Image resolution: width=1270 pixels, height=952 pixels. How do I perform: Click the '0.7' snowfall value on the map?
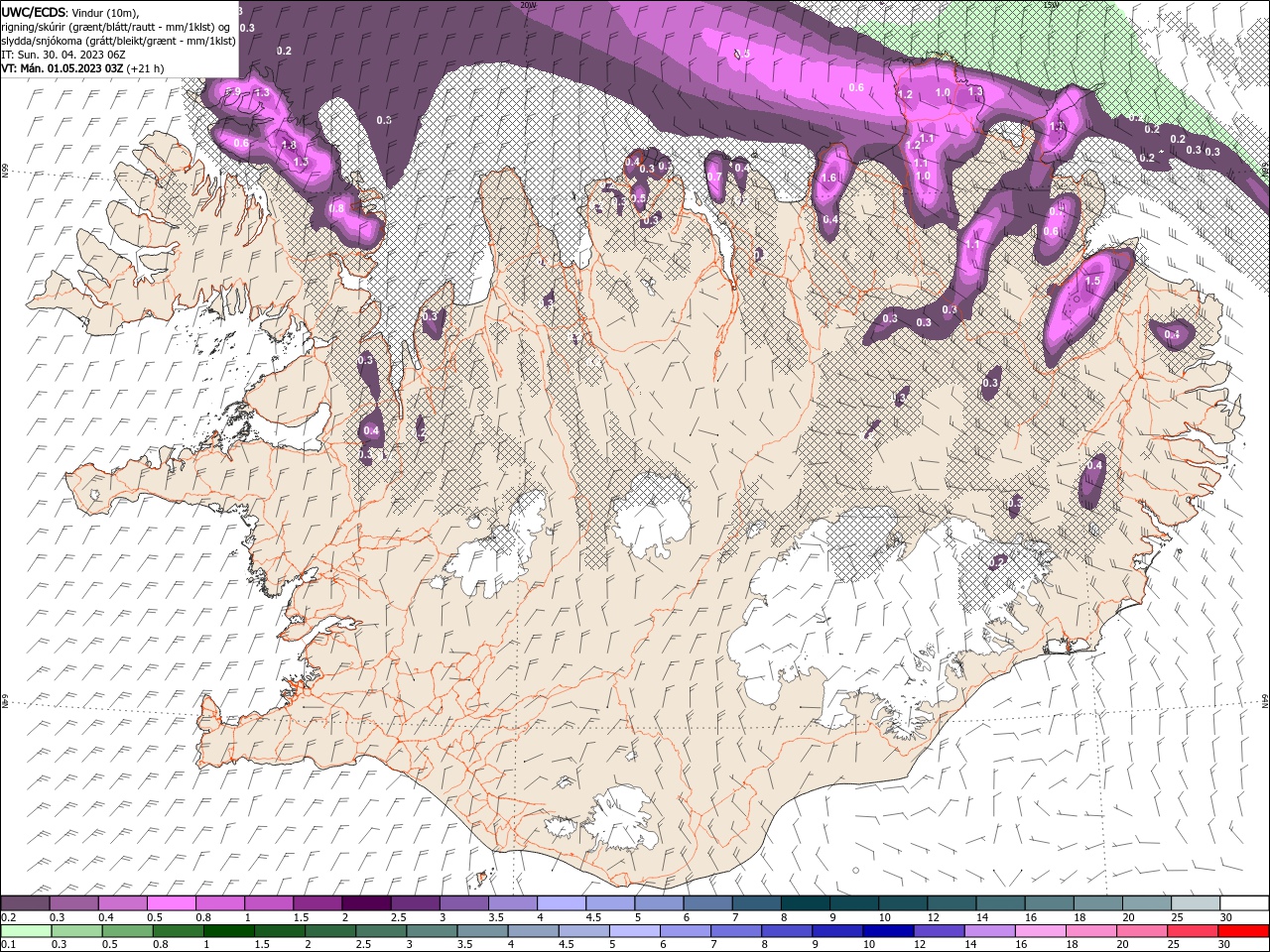714,177
